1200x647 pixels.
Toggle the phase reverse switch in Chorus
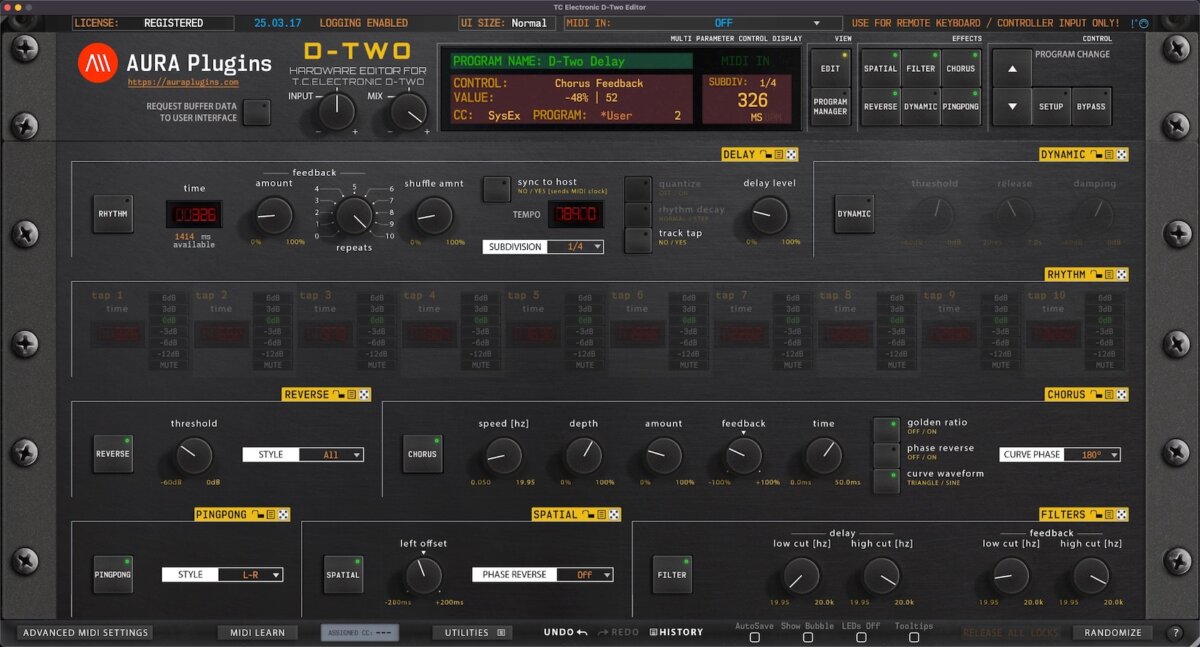[886, 455]
